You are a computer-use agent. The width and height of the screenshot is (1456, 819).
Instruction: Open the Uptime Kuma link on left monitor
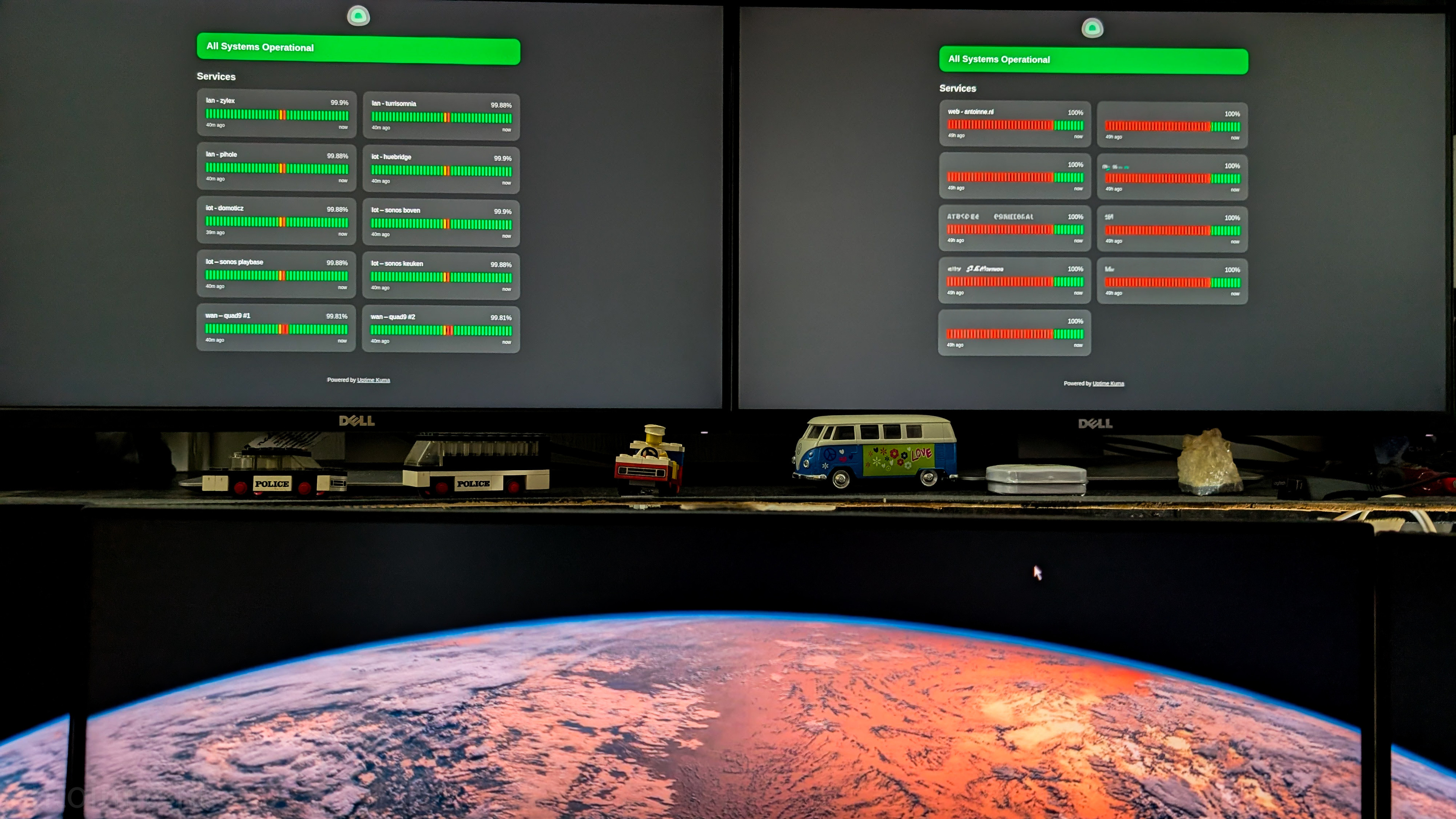point(373,380)
